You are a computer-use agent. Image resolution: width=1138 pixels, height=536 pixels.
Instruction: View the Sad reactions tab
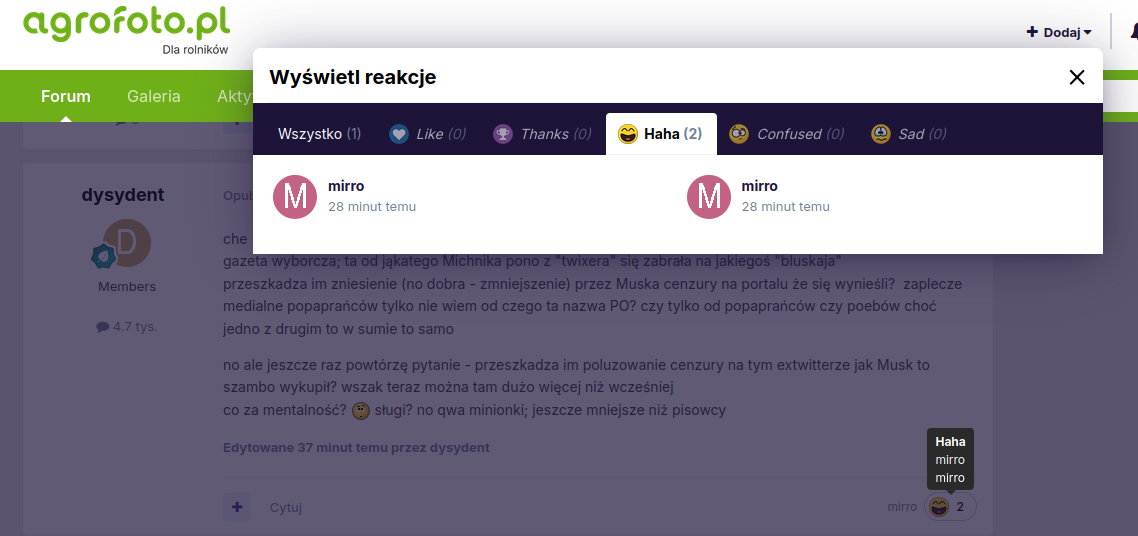click(x=908, y=134)
